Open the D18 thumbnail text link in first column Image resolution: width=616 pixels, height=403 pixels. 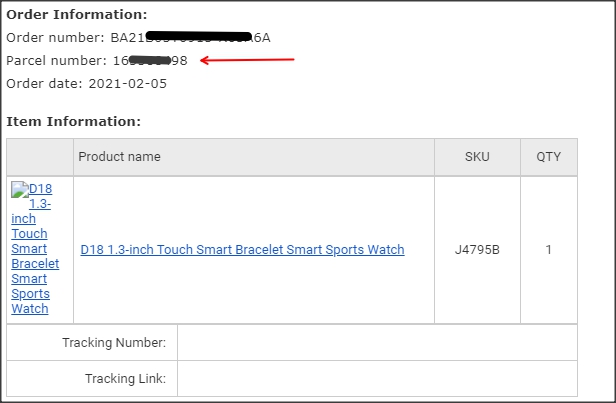point(35,249)
